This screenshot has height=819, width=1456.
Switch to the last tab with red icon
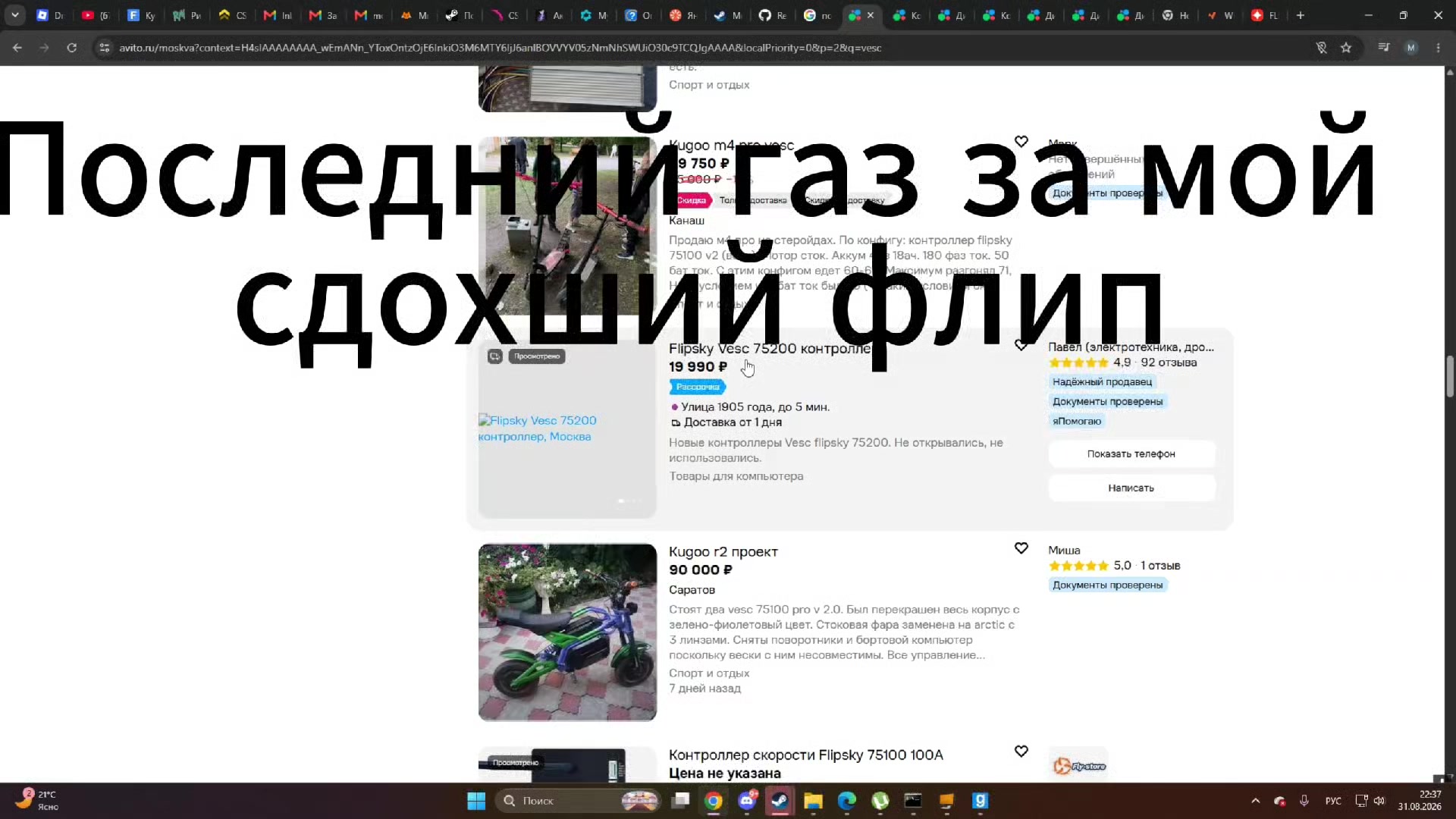click(1264, 15)
